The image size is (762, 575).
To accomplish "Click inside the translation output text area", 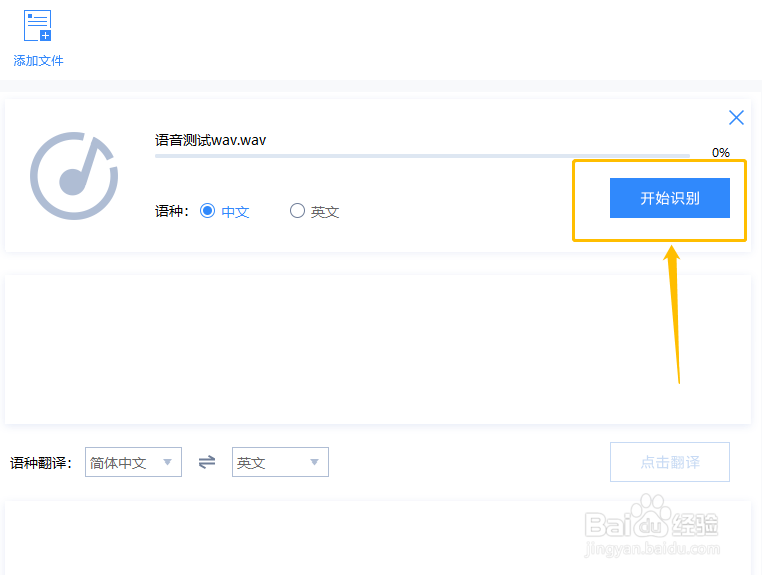I will [378, 538].
